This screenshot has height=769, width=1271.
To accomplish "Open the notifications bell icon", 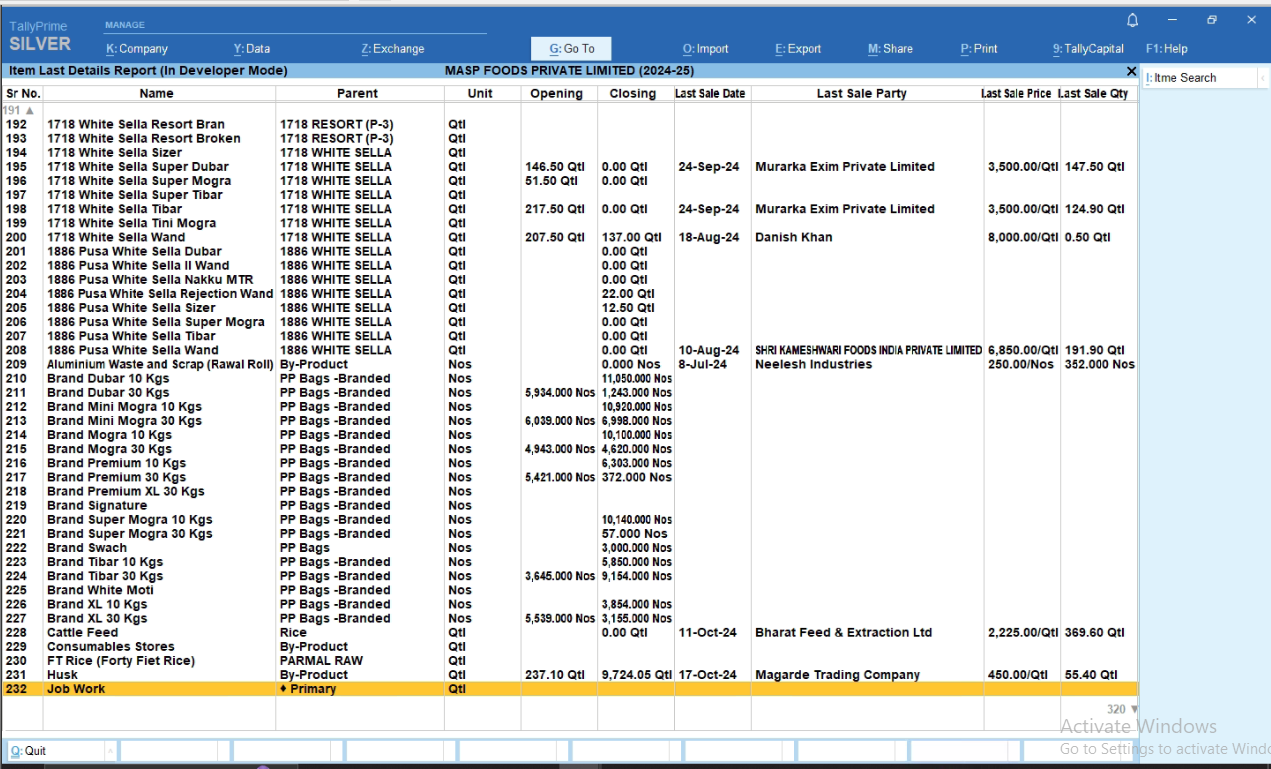I will [1132, 20].
